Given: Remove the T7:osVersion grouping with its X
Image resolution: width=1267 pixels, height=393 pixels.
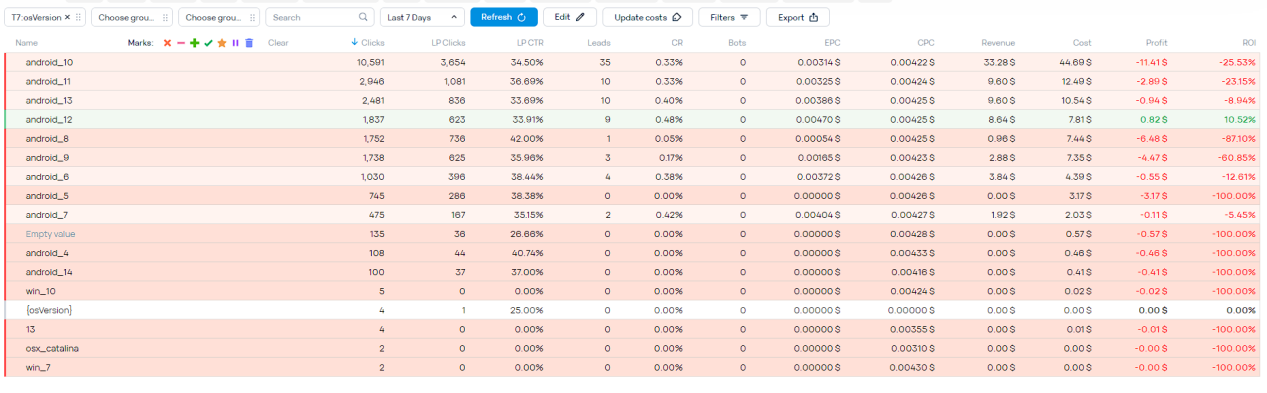Looking at the screenshot, I should (x=67, y=17).
